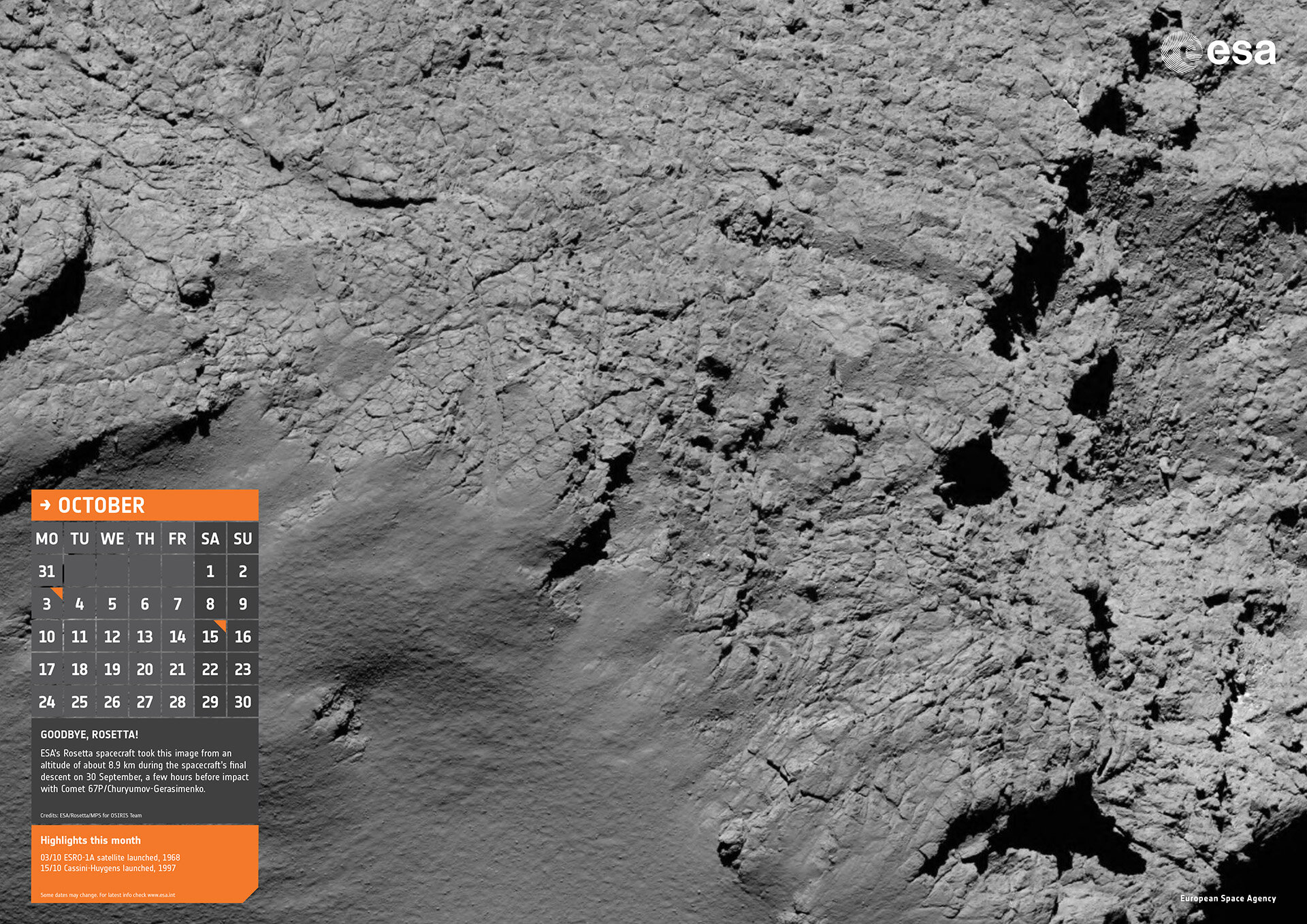Switch to the SU weekday column

click(242, 538)
